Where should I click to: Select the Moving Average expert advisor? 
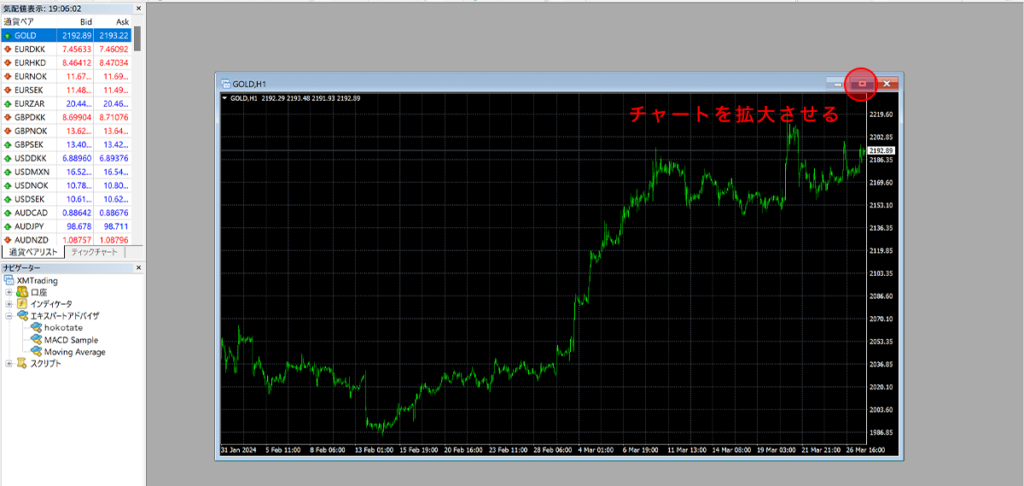[x=74, y=351]
